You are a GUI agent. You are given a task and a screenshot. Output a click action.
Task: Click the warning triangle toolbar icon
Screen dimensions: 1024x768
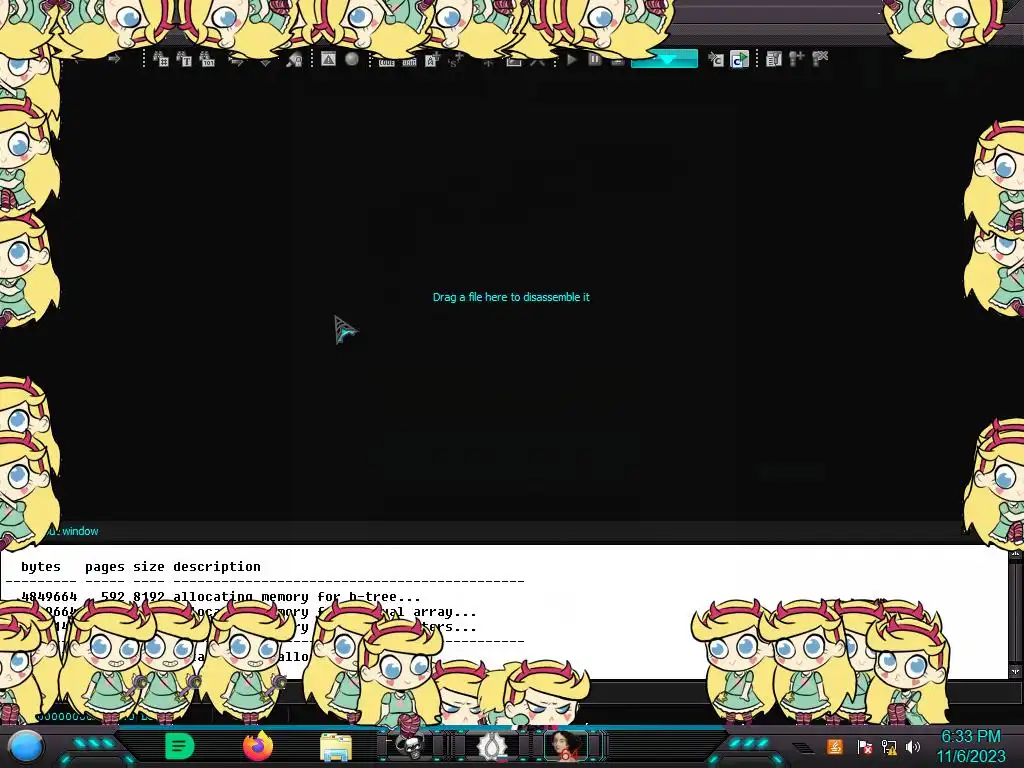point(328,59)
